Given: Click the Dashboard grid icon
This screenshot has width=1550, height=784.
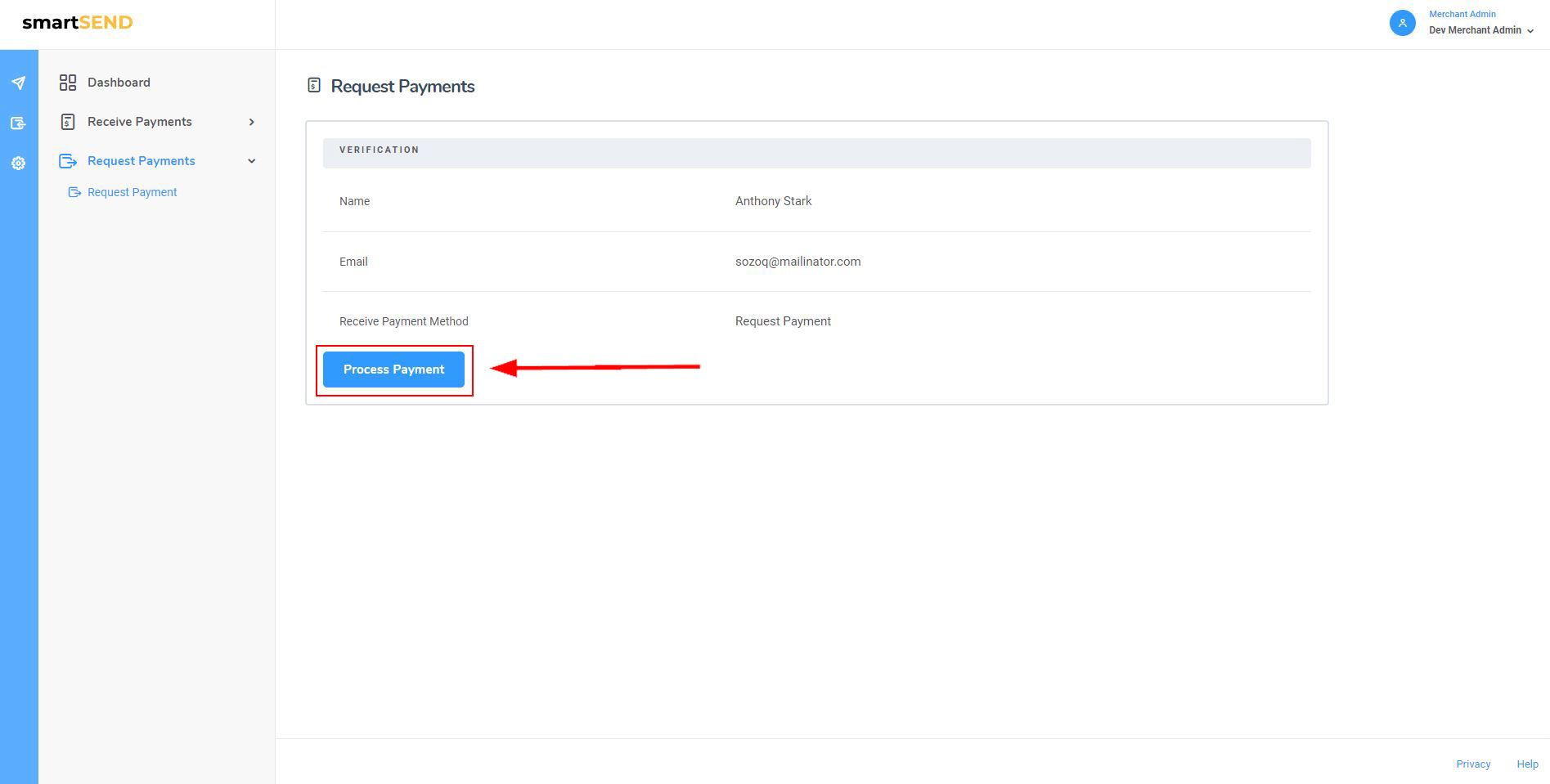Looking at the screenshot, I should pos(68,83).
